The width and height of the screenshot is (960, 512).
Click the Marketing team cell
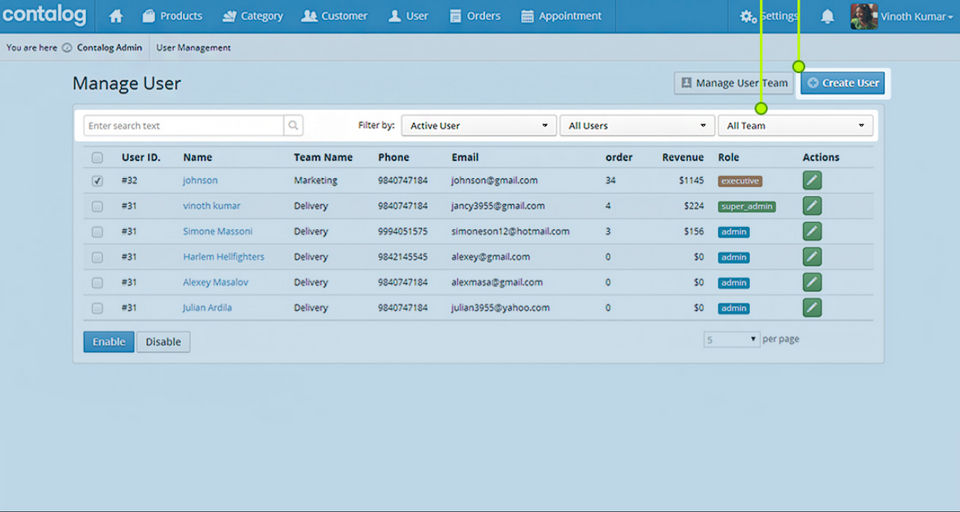[315, 180]
